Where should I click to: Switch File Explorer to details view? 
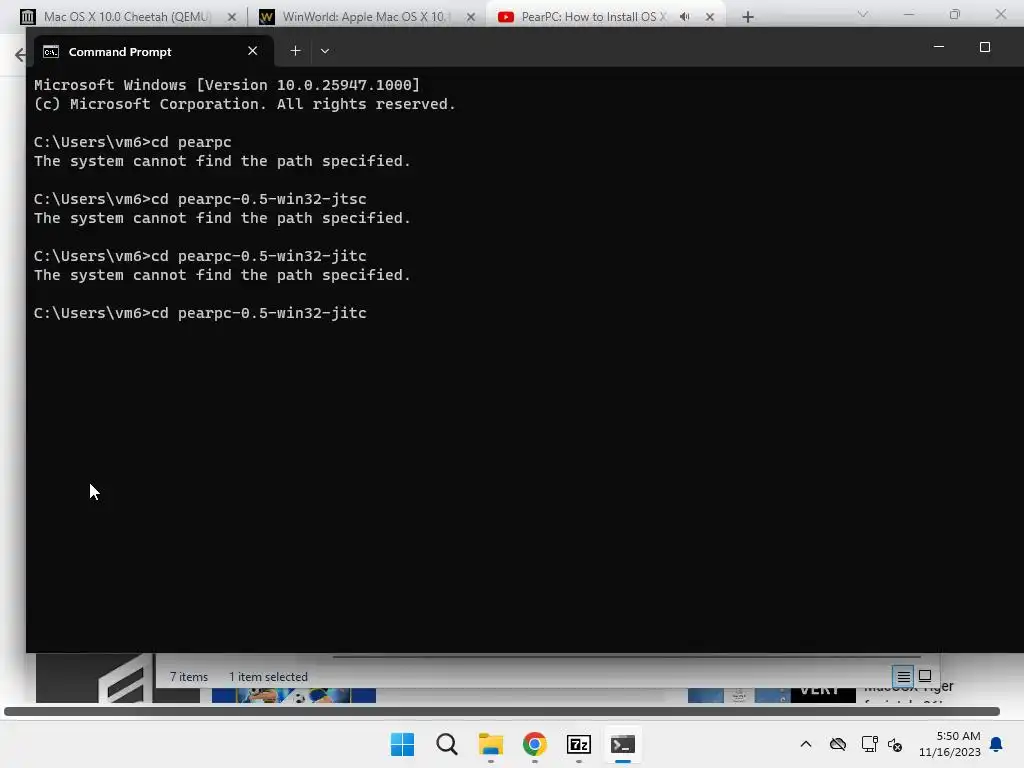[903, 677]
